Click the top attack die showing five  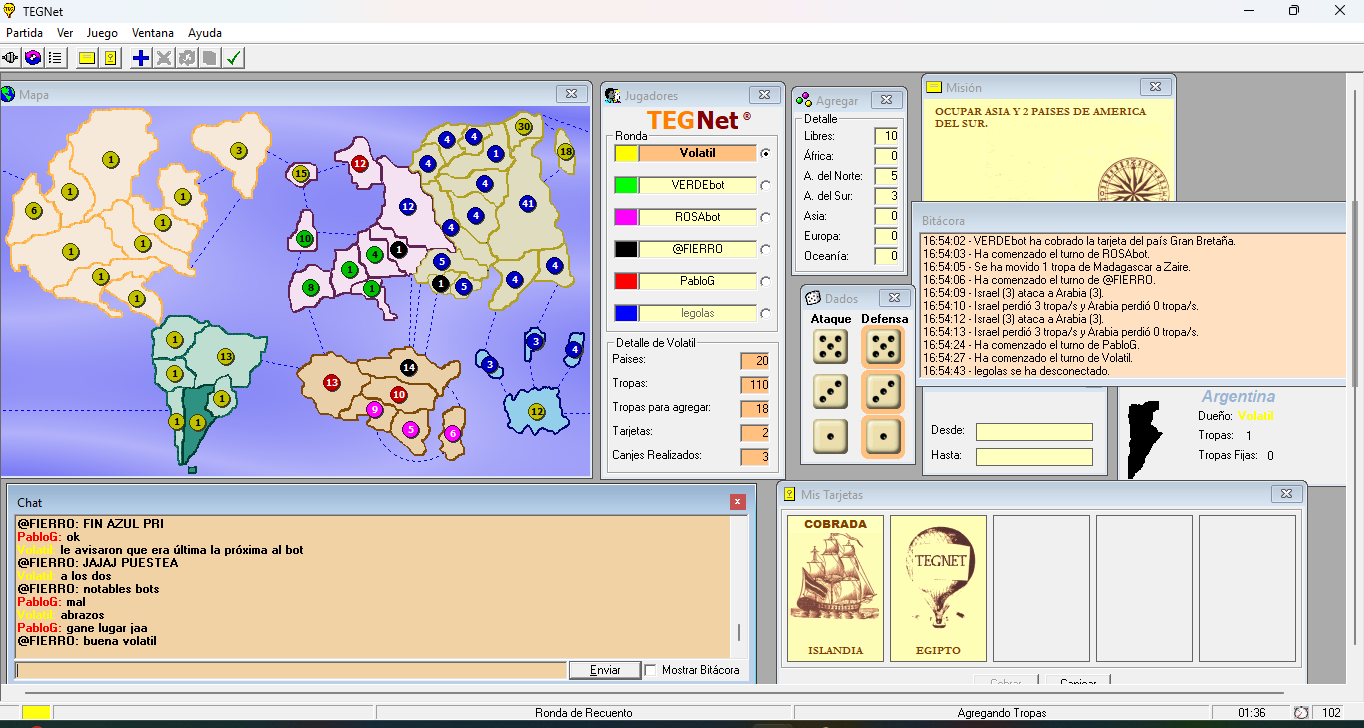830,347
